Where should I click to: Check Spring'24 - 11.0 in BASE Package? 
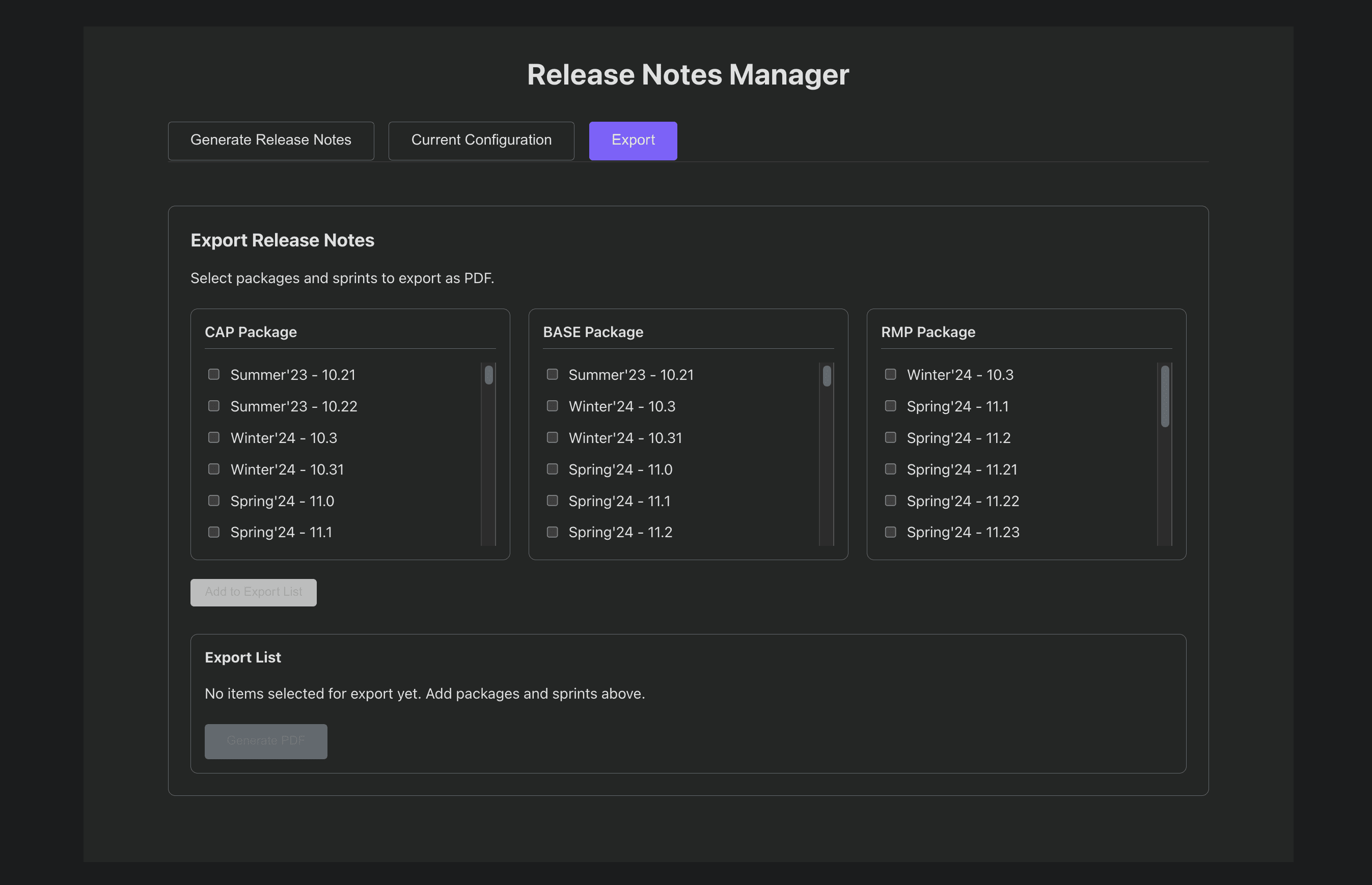(x=553, y=469)
